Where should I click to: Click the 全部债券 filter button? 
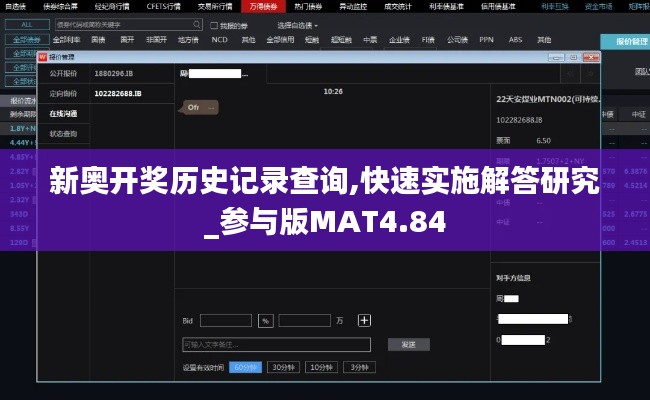(27, 40)
